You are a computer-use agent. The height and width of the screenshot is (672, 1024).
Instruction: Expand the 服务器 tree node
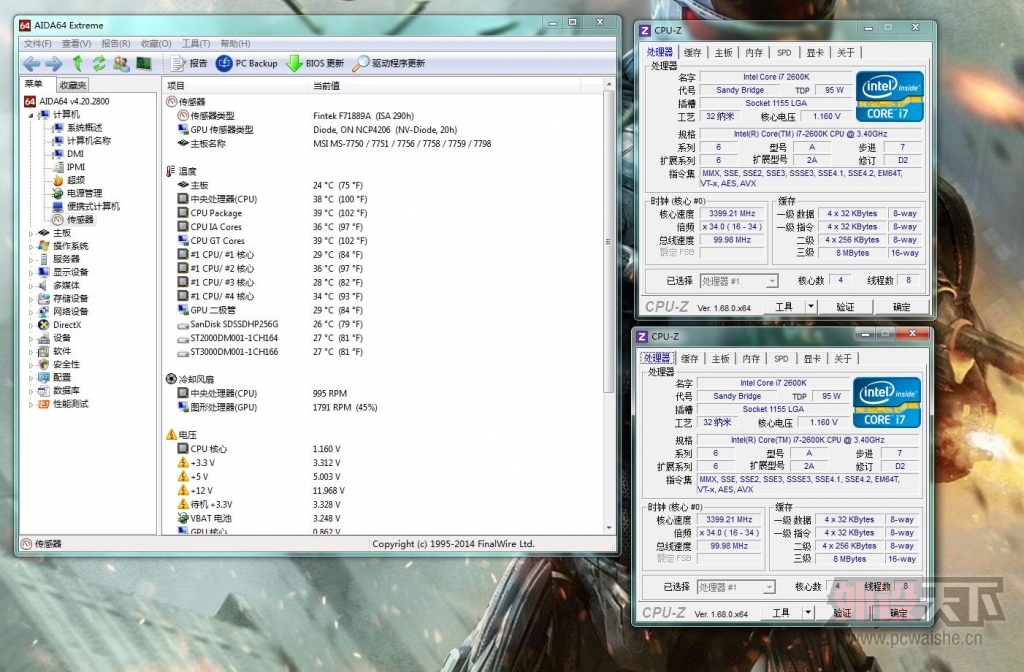[31, 259]
